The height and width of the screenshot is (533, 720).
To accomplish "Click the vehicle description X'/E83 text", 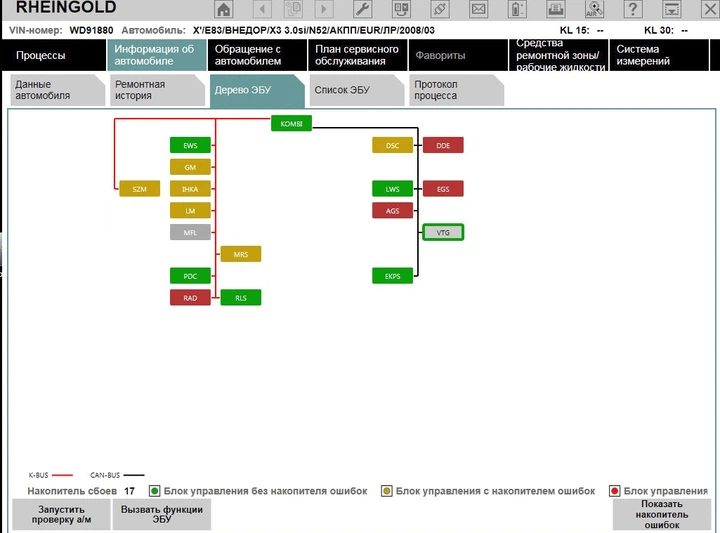I will pyautogui.click(x=314, y=30).
